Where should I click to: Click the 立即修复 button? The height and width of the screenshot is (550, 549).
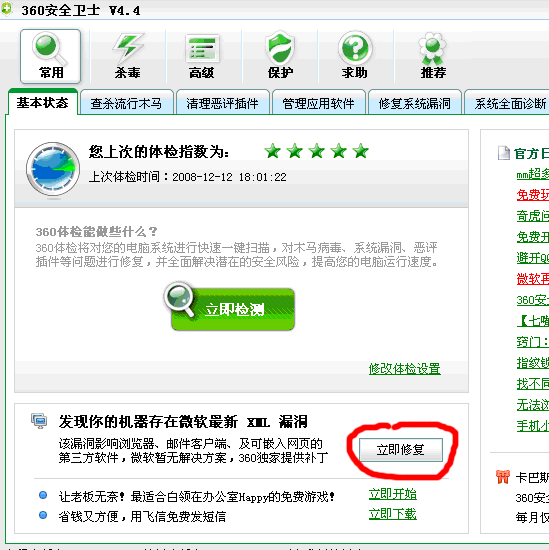pos(401,449)
